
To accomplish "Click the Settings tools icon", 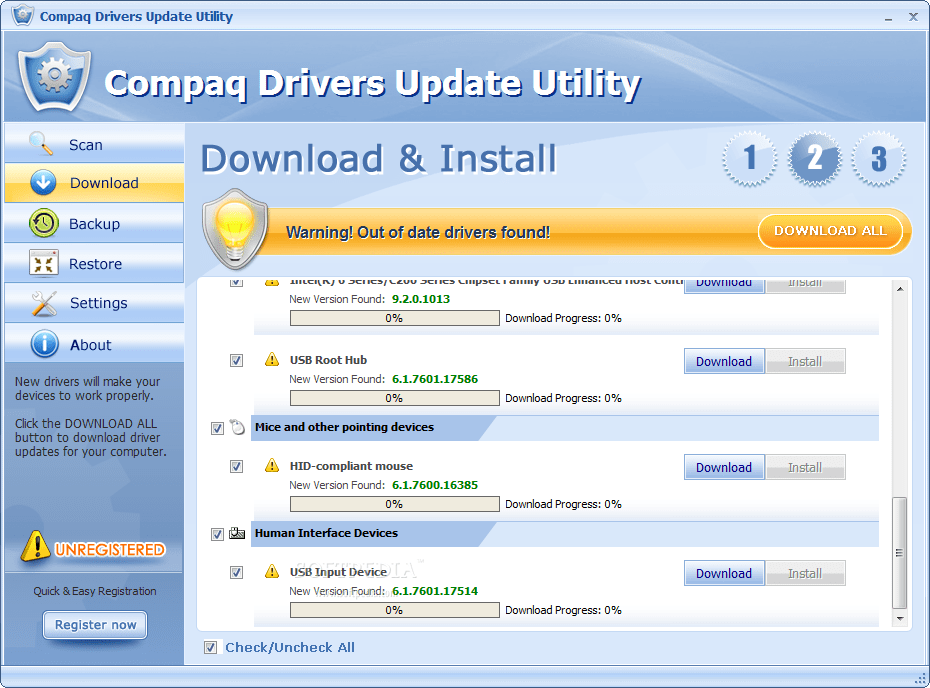I will pos(44,303).
